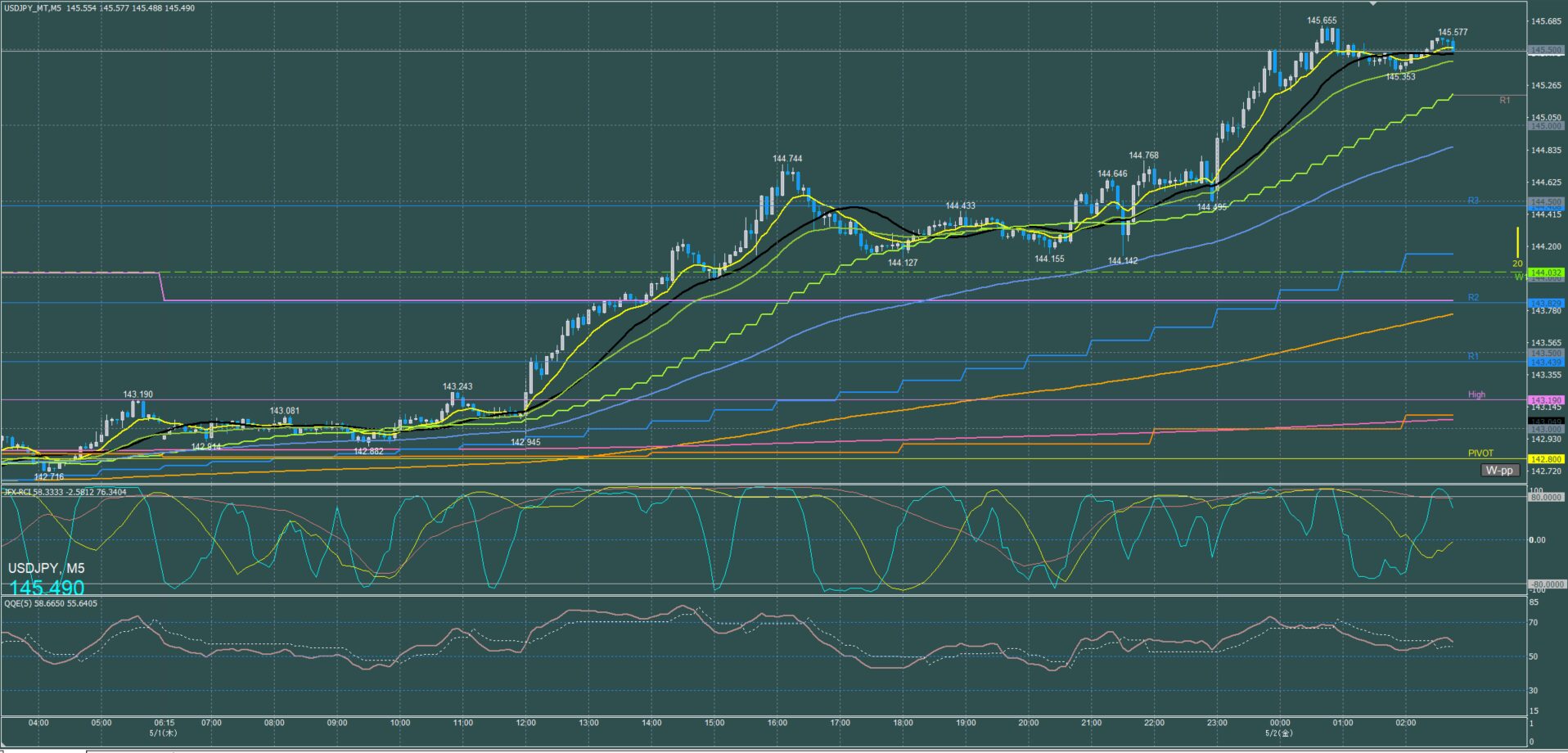The image size is (1568, 753).
Task: Click the 00:00 marker on time axis
Action: point(1280,723)
